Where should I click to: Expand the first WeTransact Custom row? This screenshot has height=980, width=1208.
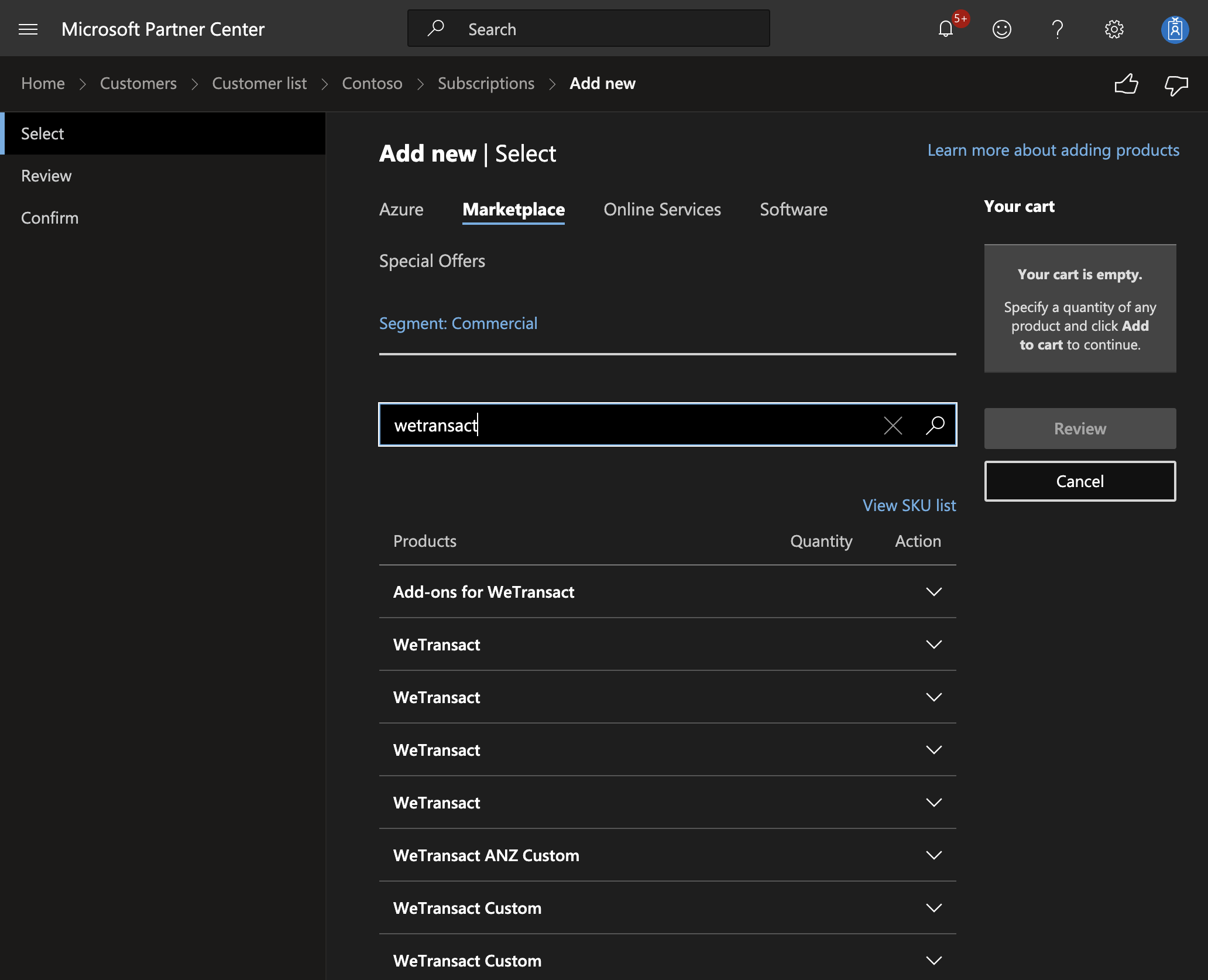click(x=668, y=908)
